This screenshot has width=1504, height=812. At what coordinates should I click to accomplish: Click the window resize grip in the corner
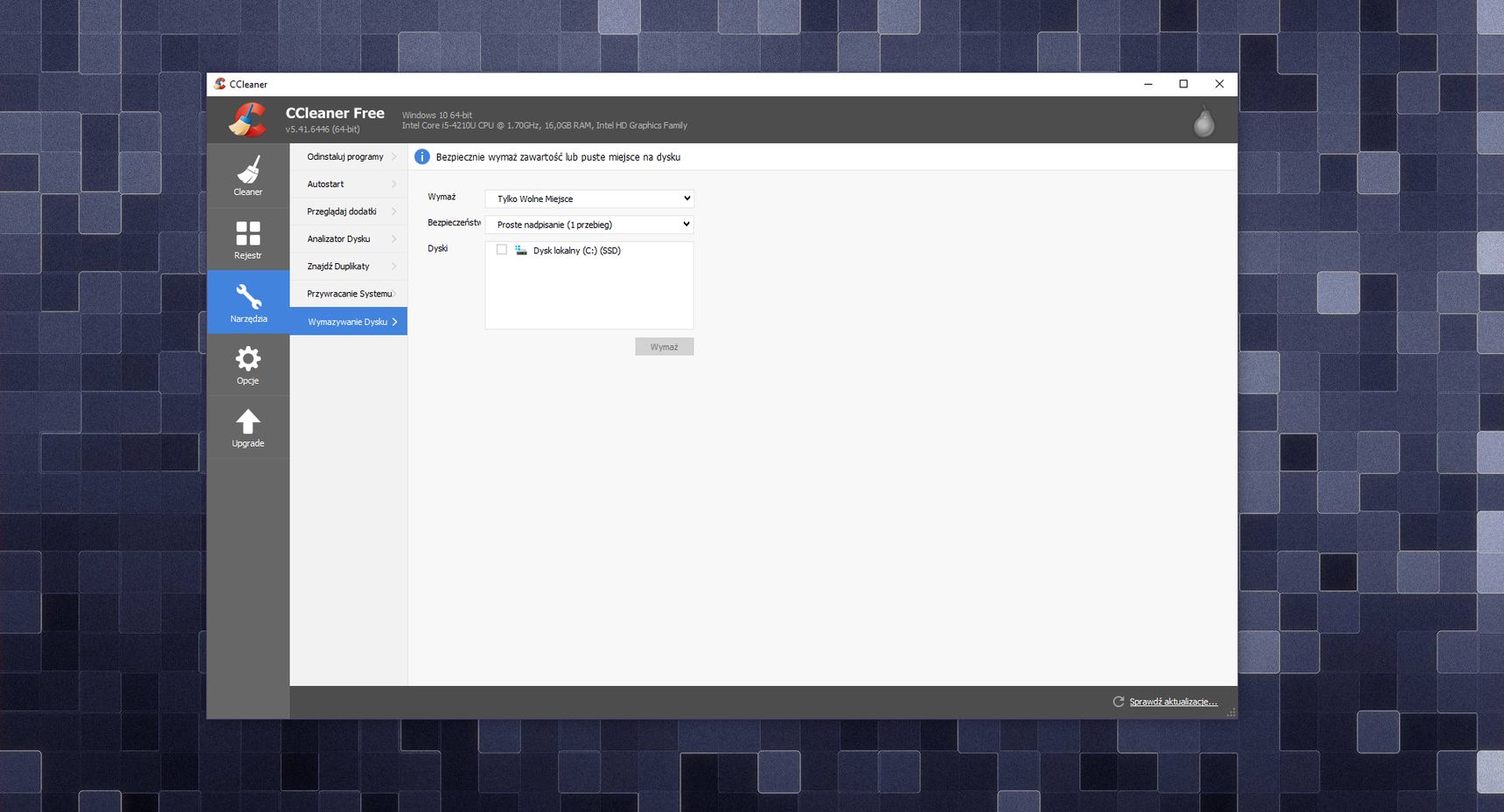coord(1231,712)
